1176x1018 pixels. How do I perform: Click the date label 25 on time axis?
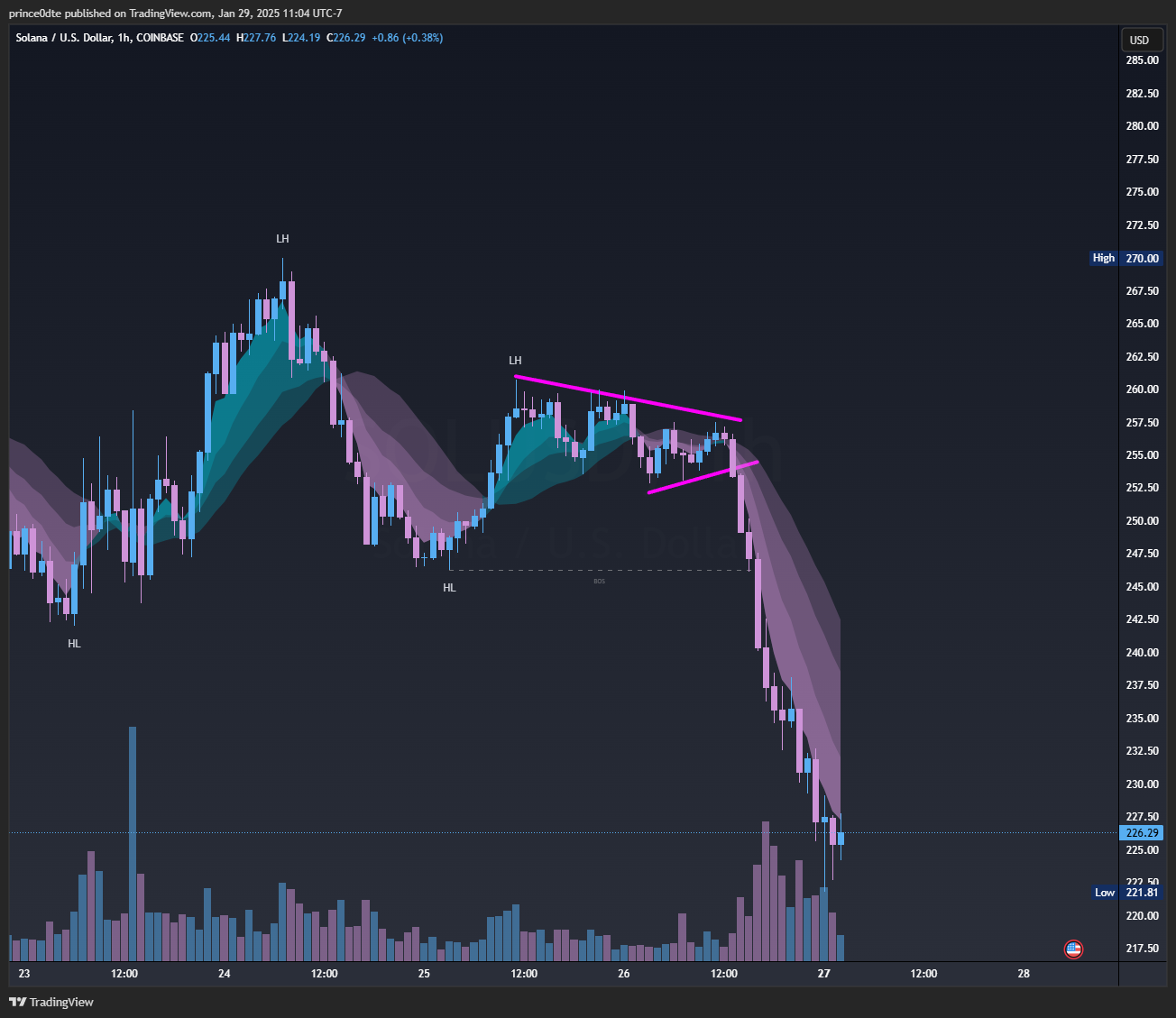click(x=424, y=974)
